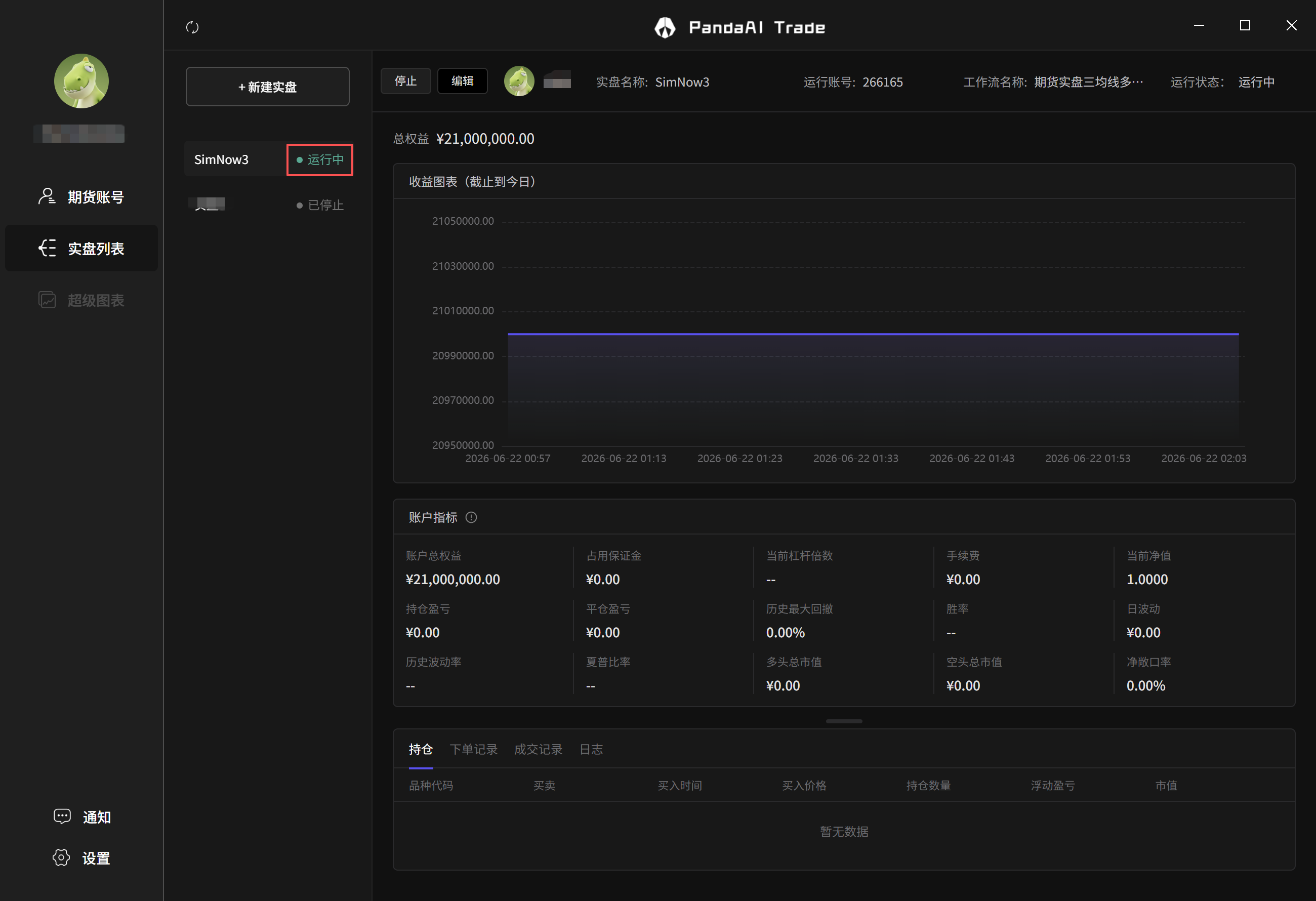Image resolution: width=1316 pixels, height=901 pixels.
Task: Click the 运行账号: 266165 text
Action: coord(853,82)
